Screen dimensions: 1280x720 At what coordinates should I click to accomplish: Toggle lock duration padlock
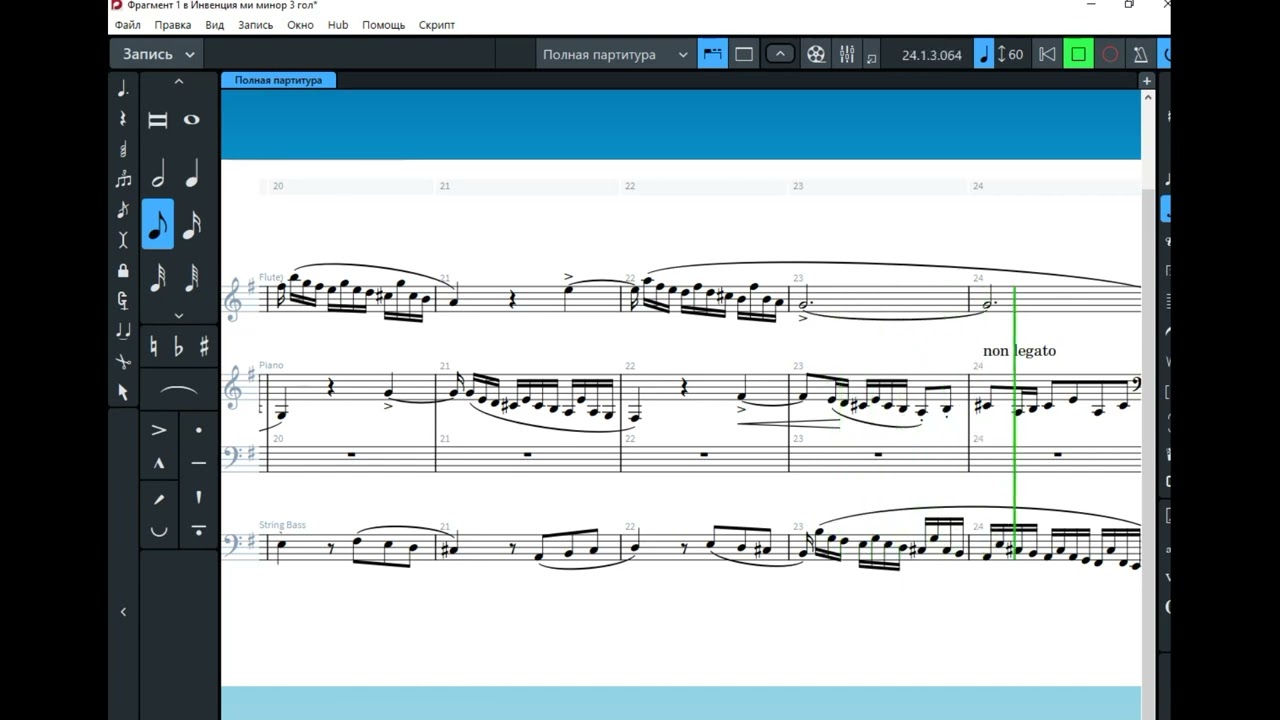click(123, 271)
